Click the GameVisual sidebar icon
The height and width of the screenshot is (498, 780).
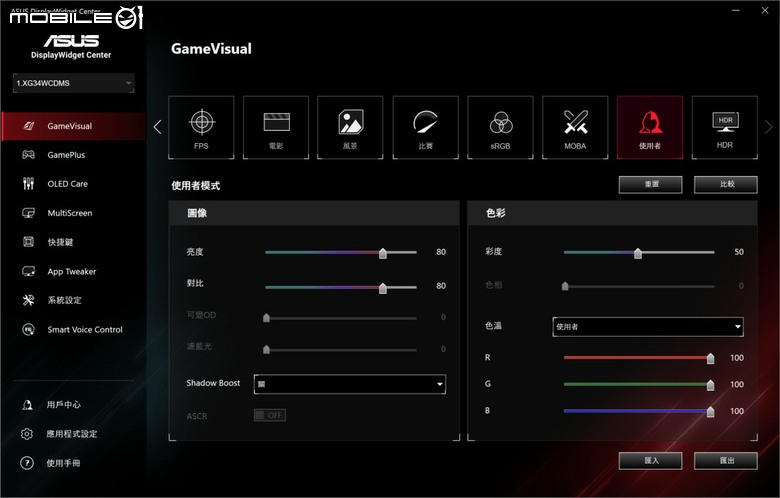(x=28, y=126)
